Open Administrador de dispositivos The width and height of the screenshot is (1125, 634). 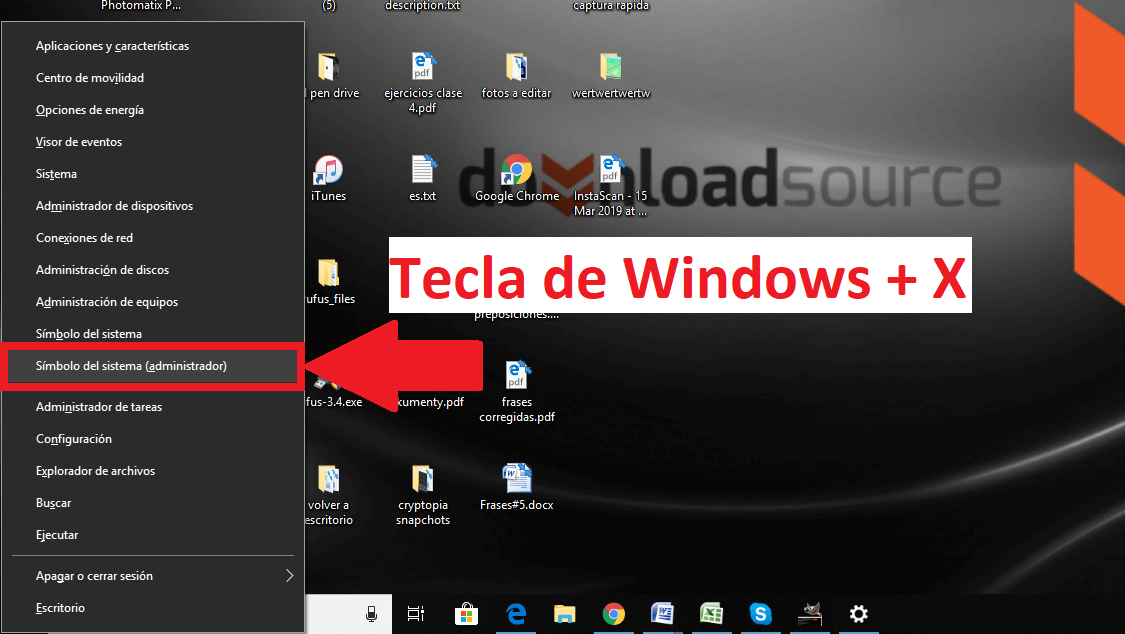[153, 206]
